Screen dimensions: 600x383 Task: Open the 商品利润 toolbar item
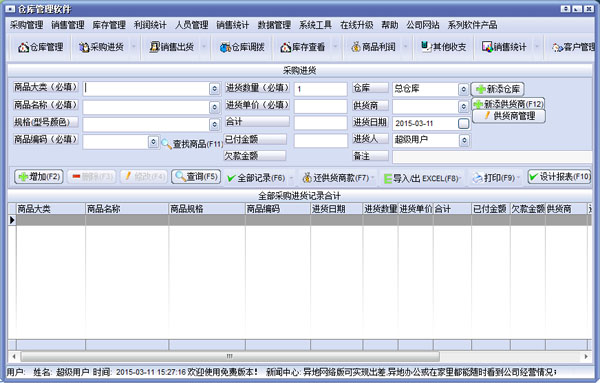(373, 47)
